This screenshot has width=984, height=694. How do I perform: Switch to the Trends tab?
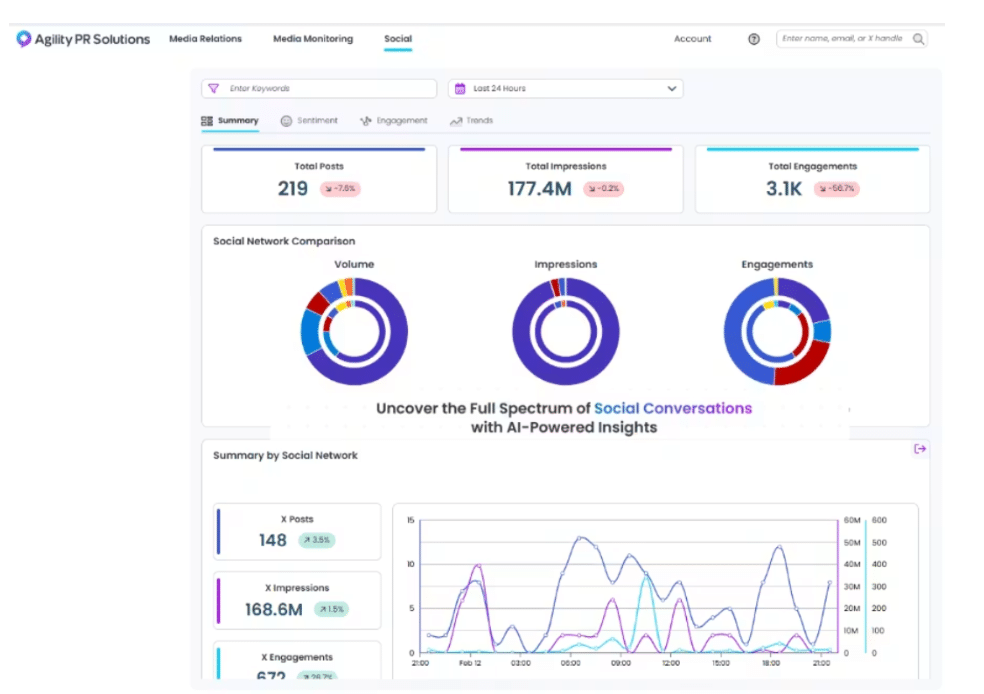pyautogui.click(x=471, y=120)
